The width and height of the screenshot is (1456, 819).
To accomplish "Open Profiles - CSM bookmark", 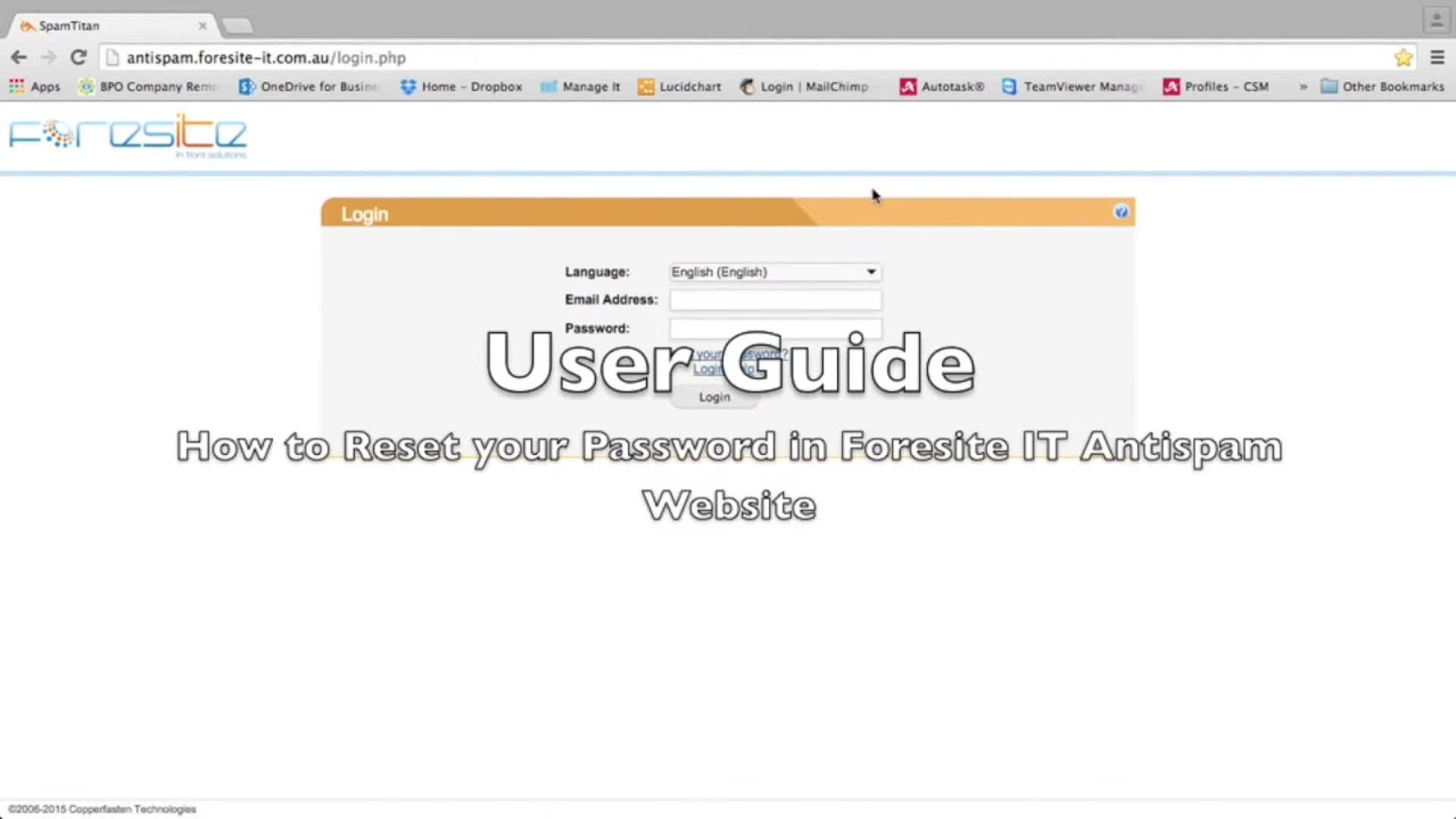I will click(1216, 86).
